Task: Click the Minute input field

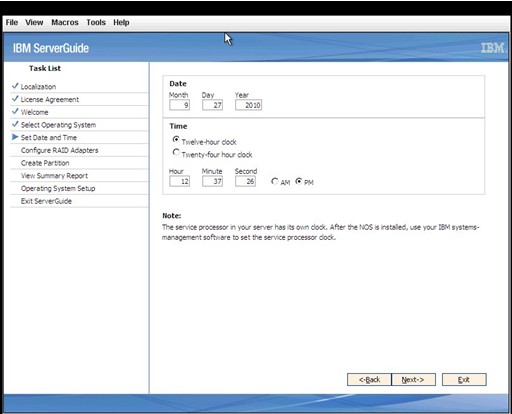Action: pyautogui.click(x=212, y=181)
